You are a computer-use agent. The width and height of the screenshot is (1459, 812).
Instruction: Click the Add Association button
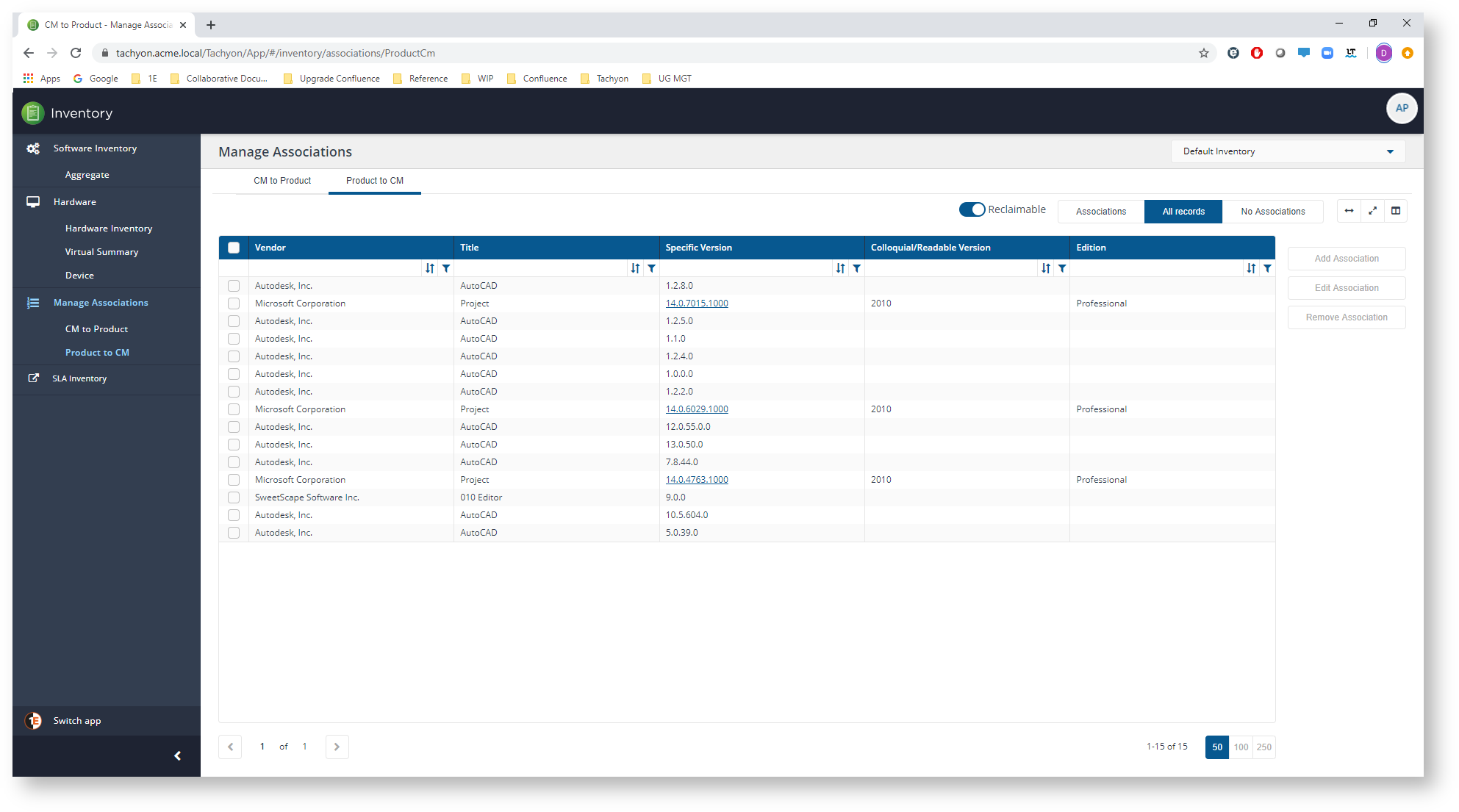tap(1346, 258)
